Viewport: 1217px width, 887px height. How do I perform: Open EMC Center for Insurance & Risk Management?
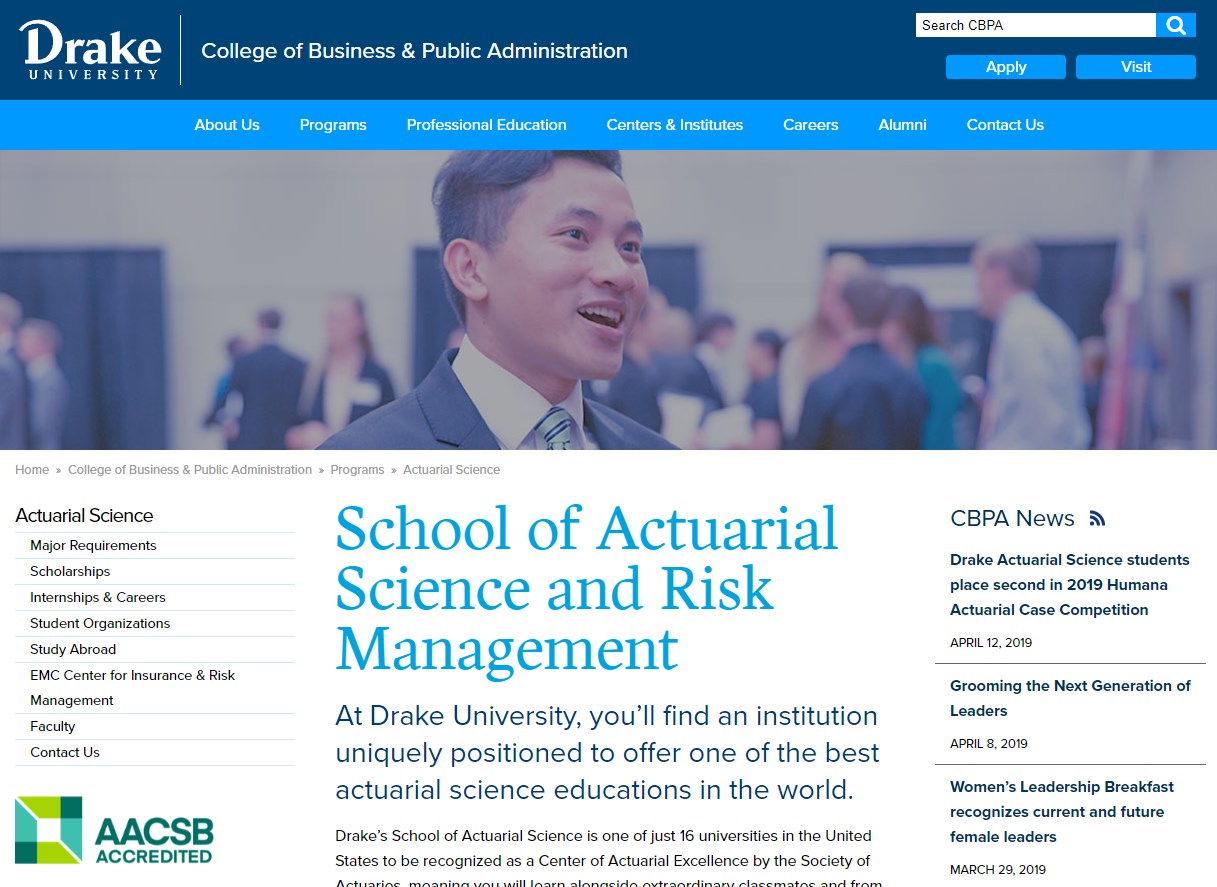pyautogui.click(x=132, y=688)
